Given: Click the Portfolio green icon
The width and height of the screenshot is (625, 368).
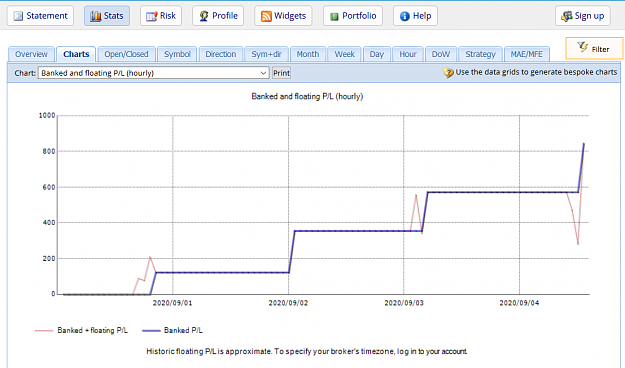Looking at the screenshot, I should [334, 16].
